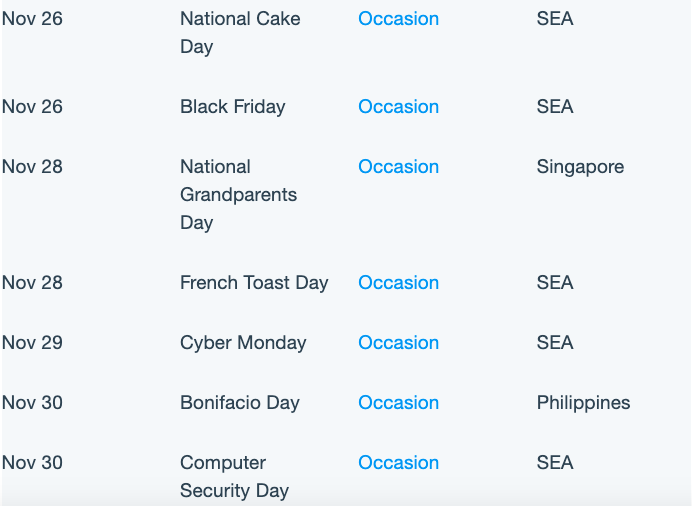Select the Computer Security Day event name
692x506 pixels.
pos(234,476)
